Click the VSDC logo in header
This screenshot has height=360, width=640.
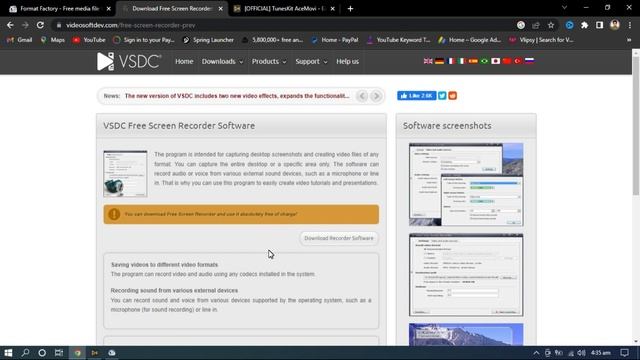point(129,61)
